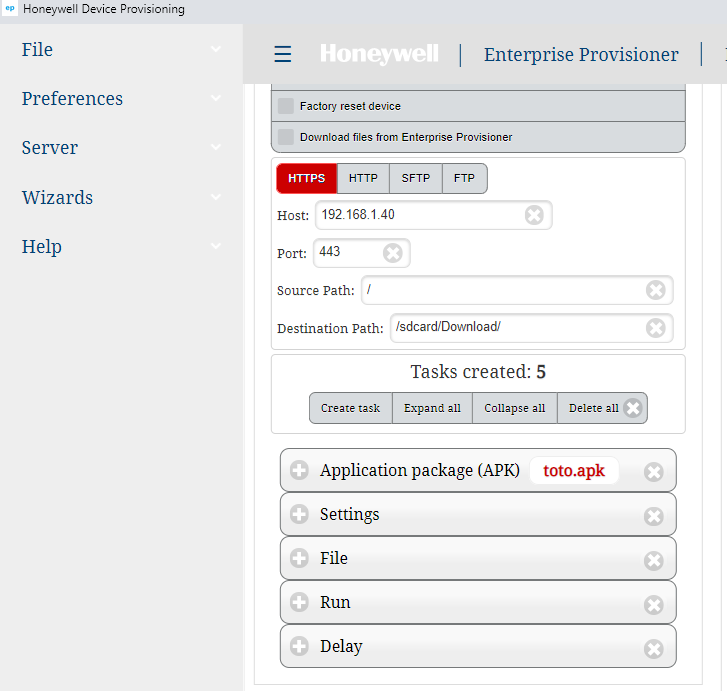Image resolution: width=727 pixels, height=691 pixels.
Task: Clear the Destination Path via X icon
Action: [656, 328]
